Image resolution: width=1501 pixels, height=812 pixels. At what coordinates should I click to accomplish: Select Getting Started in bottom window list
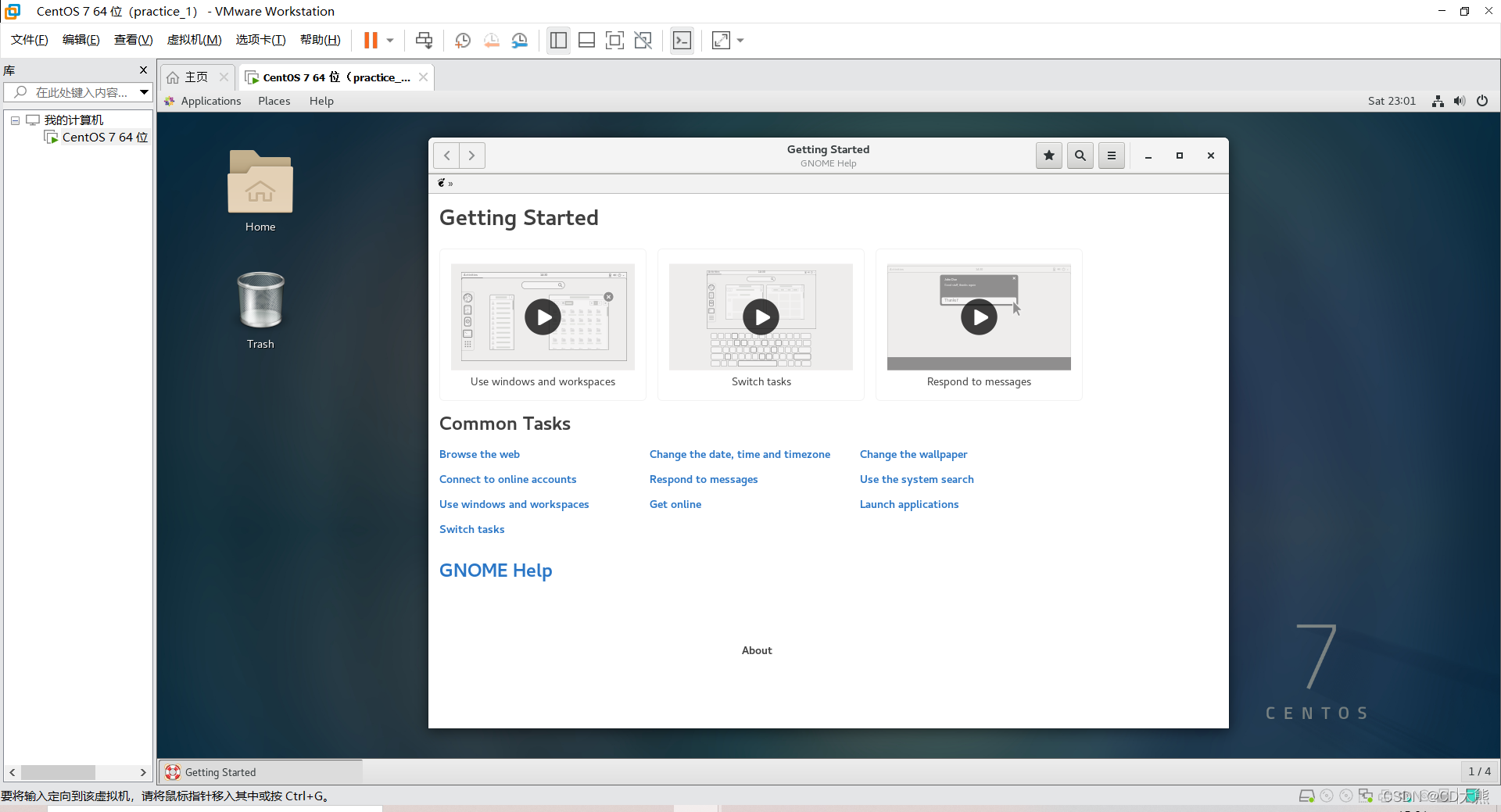[x=261, y=772]
